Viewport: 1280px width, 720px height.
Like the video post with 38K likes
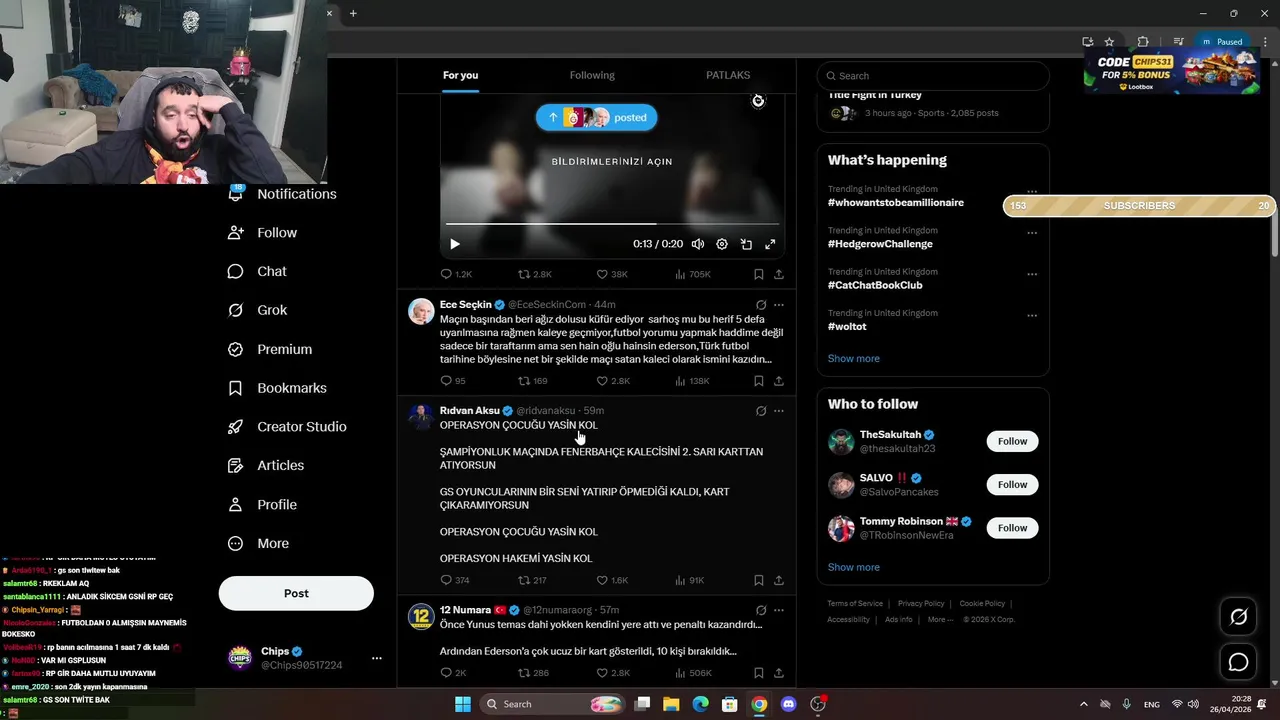(612, 274)
